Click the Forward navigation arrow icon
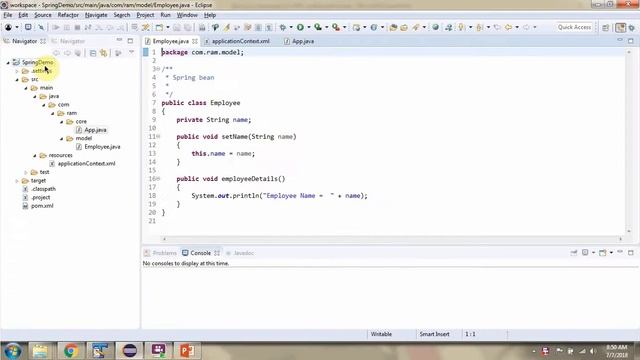640x360 pixels. coord(527,27)
